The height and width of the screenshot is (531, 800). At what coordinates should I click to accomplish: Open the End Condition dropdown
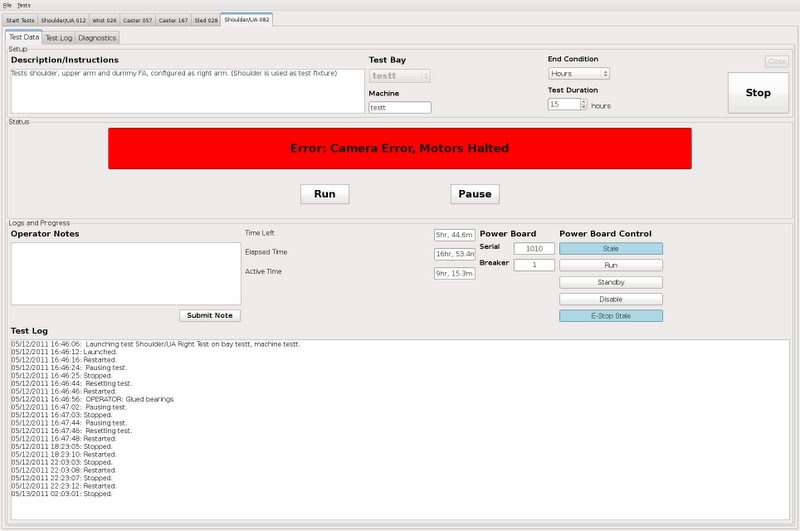pyautogui.click(x=579, y=73)
